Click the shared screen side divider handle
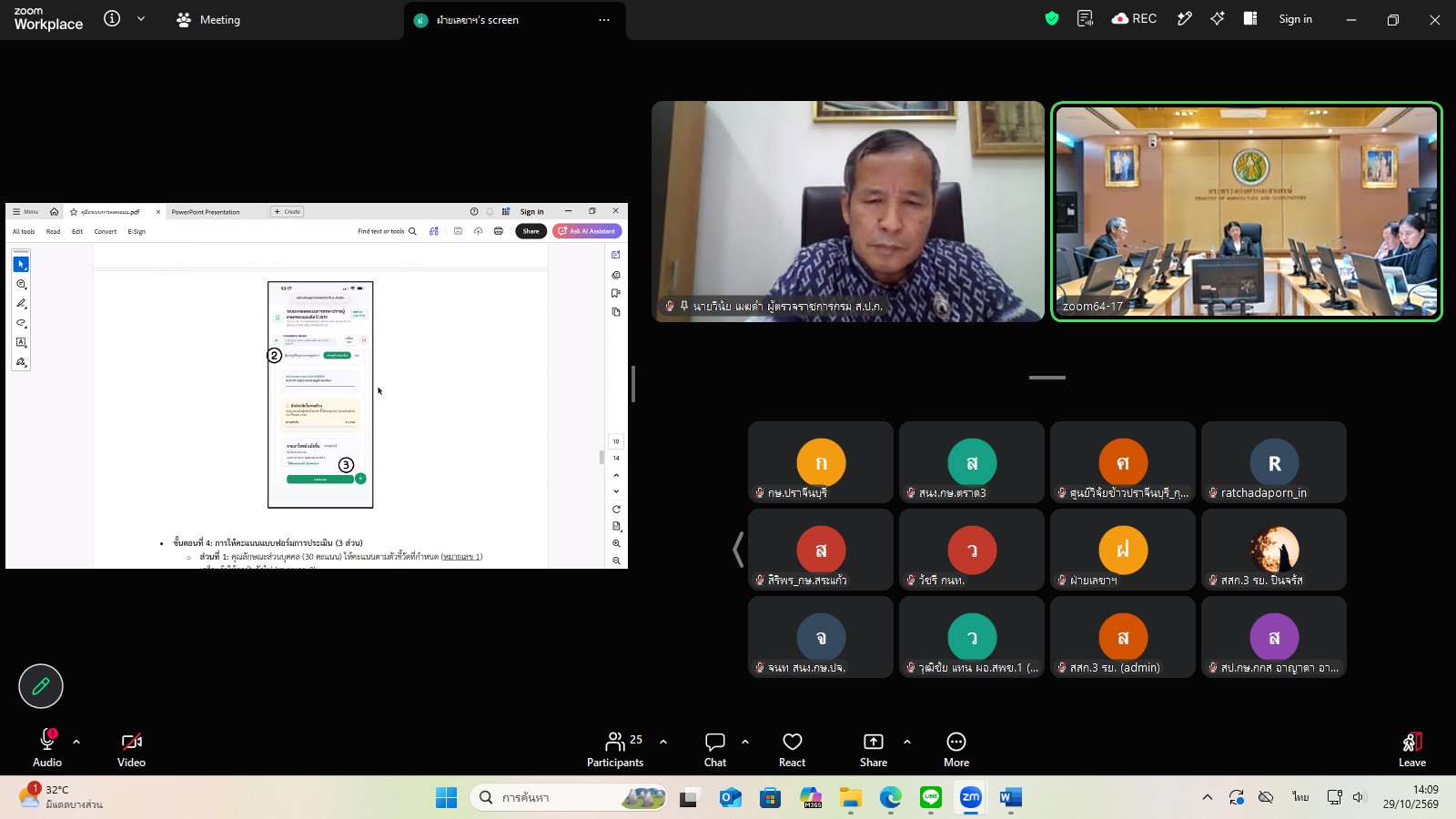The height and width of the screenshot is (819, 1456). pos(633,384)
